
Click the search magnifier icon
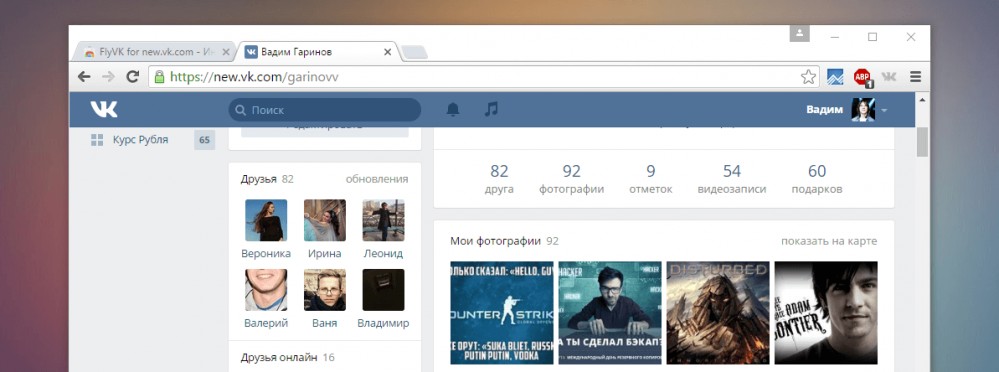click(240, 110)
